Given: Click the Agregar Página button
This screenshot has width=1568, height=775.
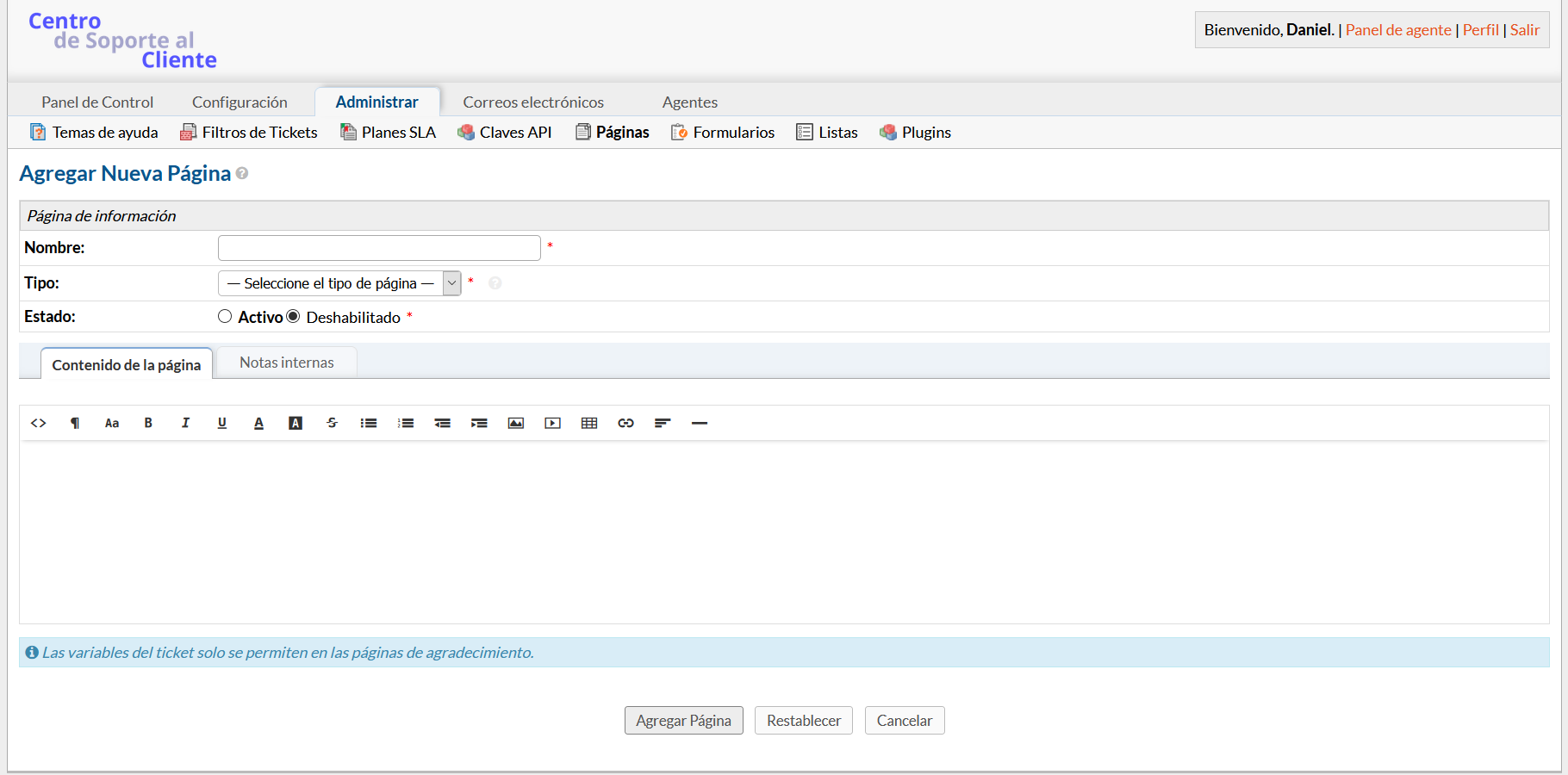Looking at the screenshot, I should (x=683, y=721).
